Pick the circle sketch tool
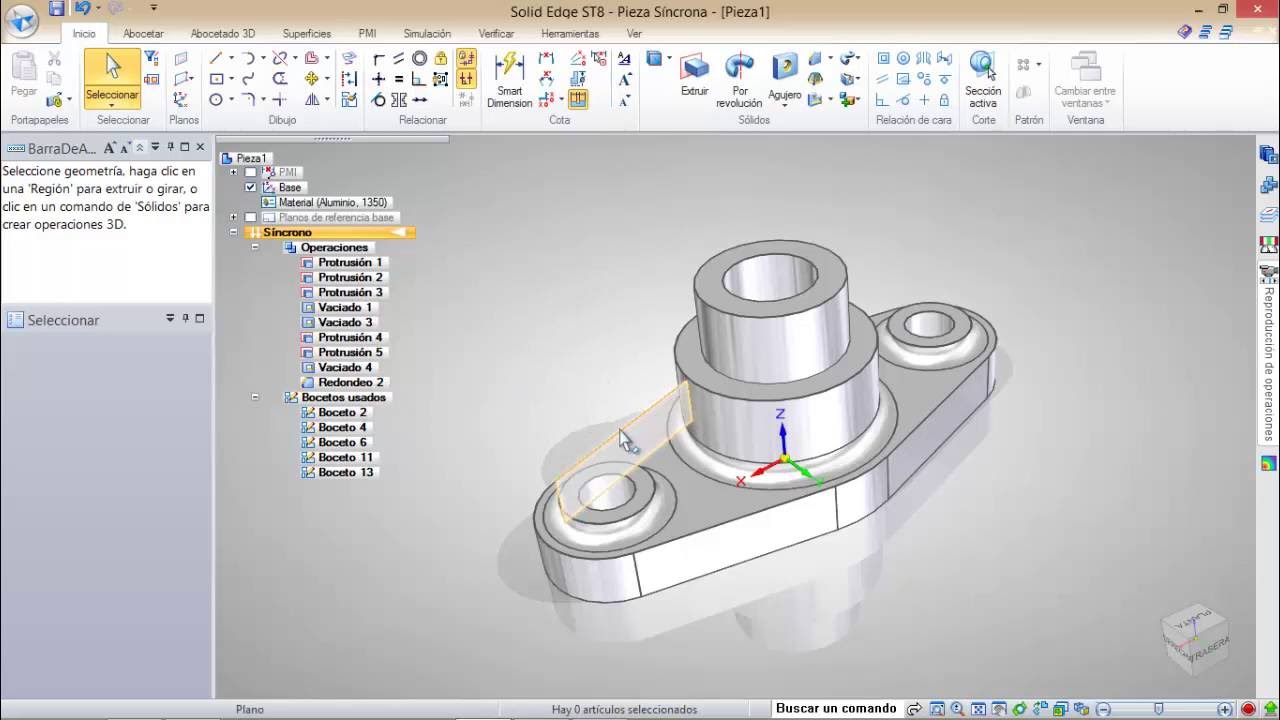Screen dimensions: 1280x720 click(x=216, y=100)
